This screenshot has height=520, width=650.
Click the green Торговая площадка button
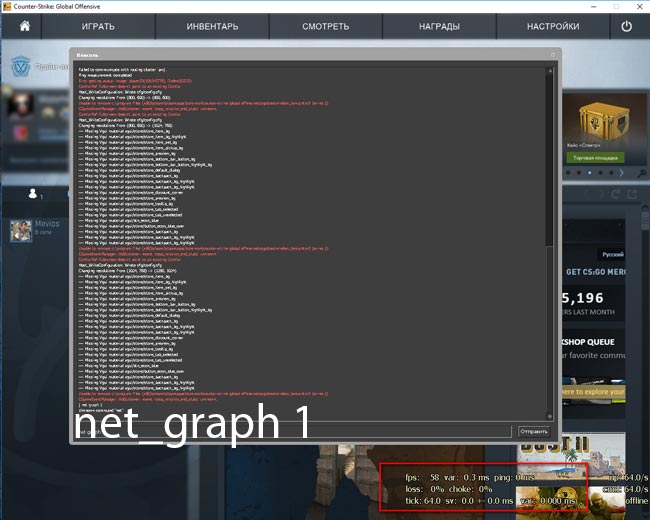click(595, 158)
